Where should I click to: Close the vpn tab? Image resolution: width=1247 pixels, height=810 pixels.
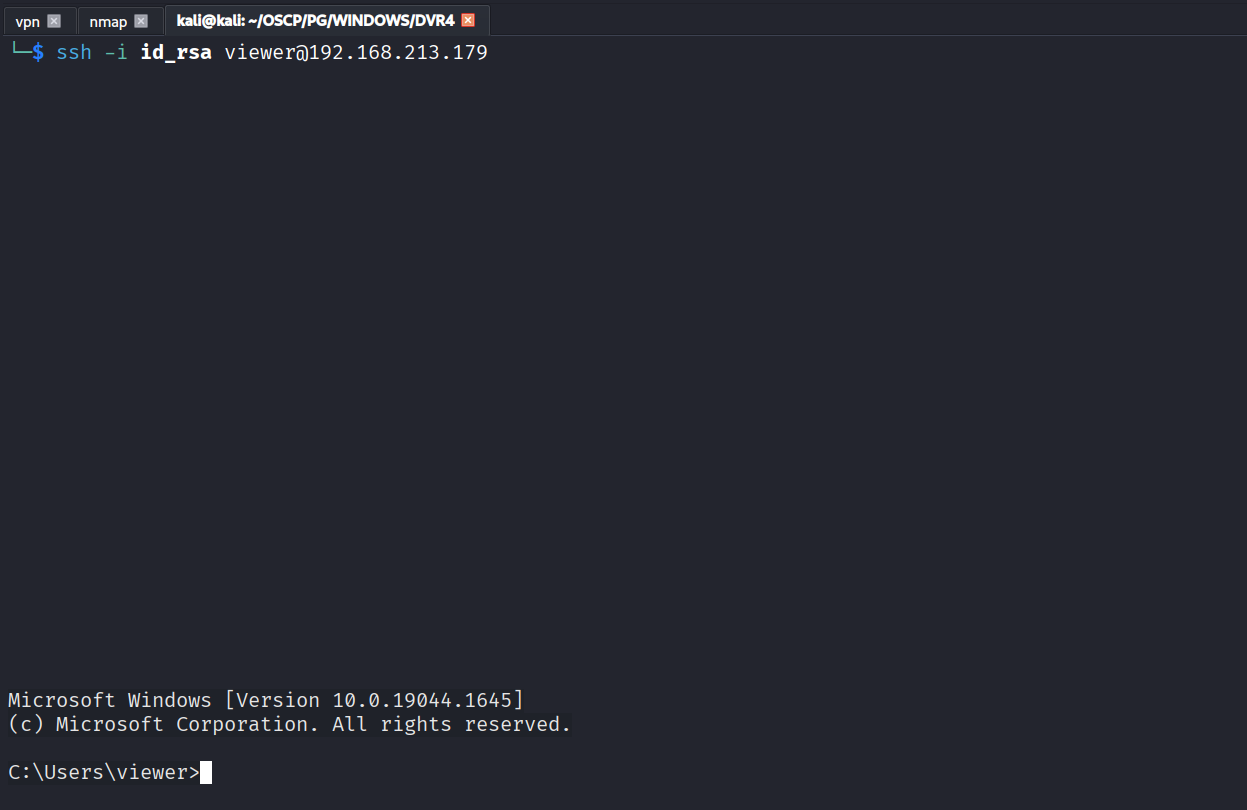[x=54, y=21]
